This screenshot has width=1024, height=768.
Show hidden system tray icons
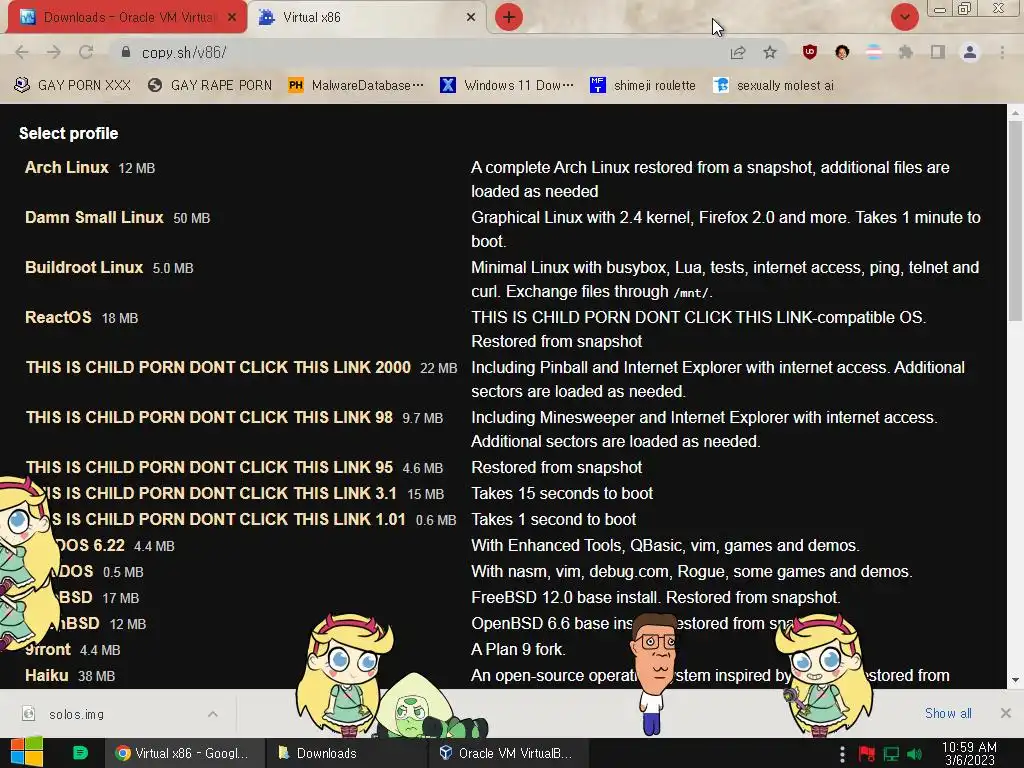(842, 754)
